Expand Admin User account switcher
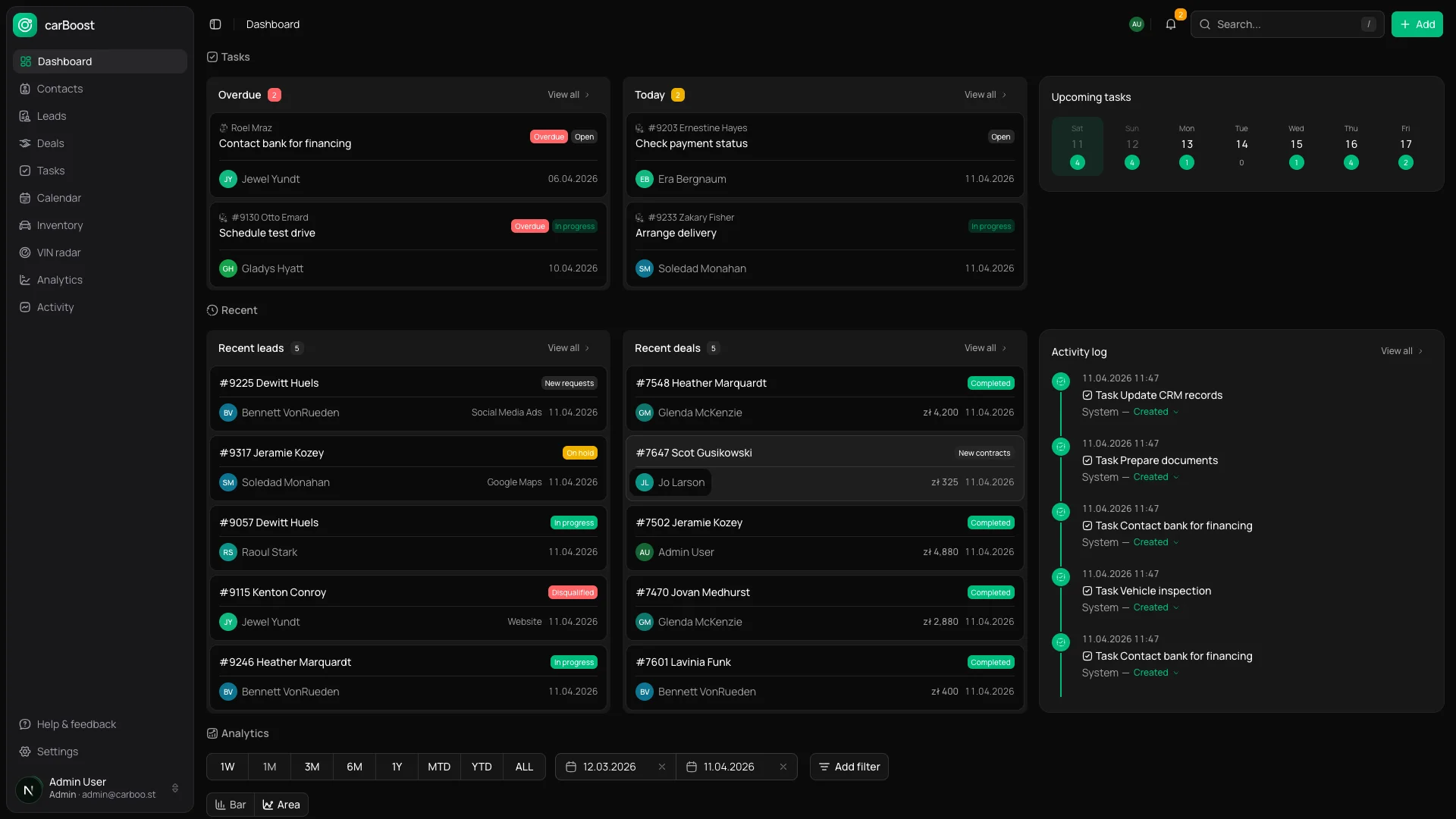 175,788
